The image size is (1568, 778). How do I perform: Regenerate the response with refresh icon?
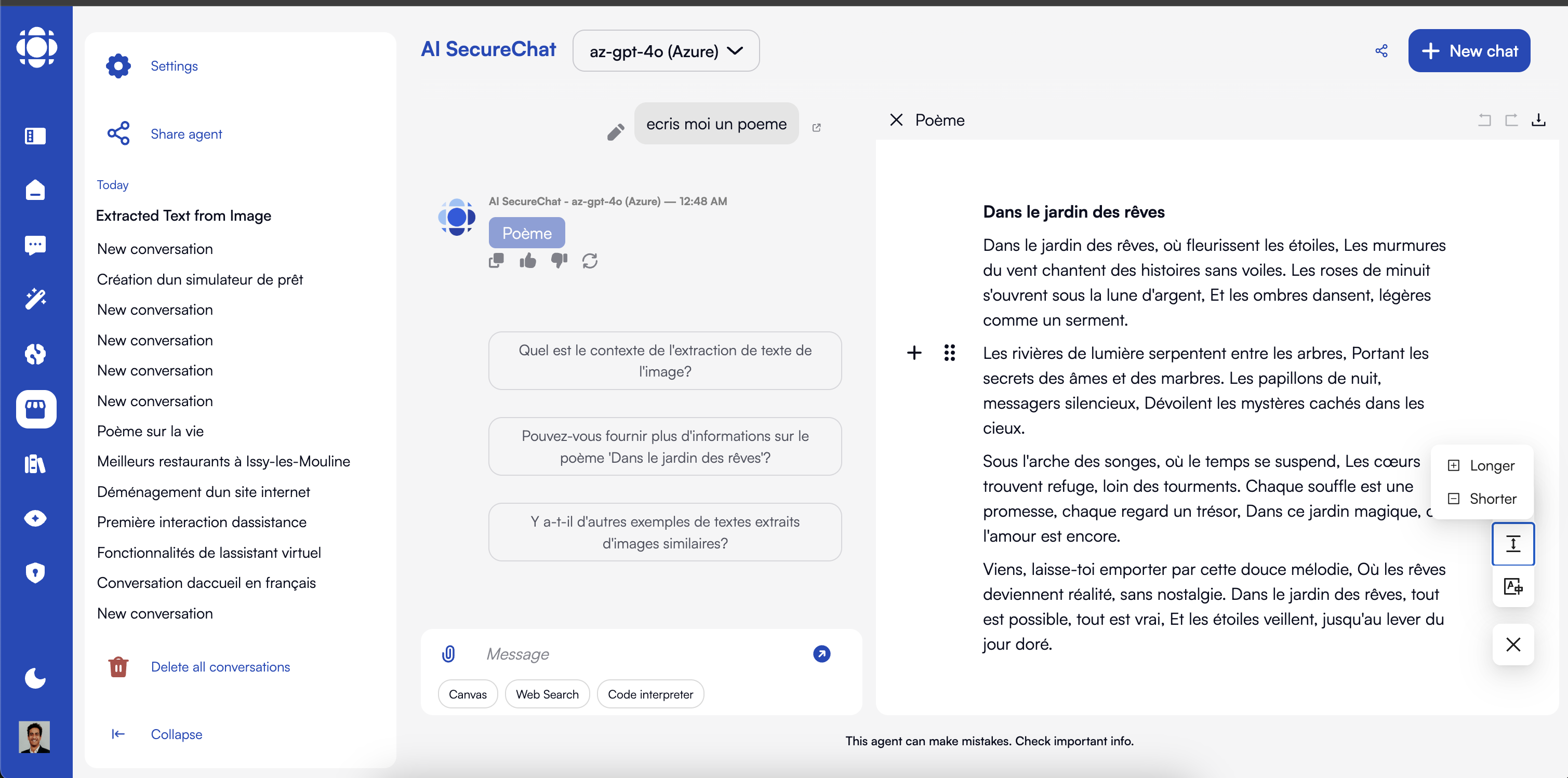[x=589, y=261]
